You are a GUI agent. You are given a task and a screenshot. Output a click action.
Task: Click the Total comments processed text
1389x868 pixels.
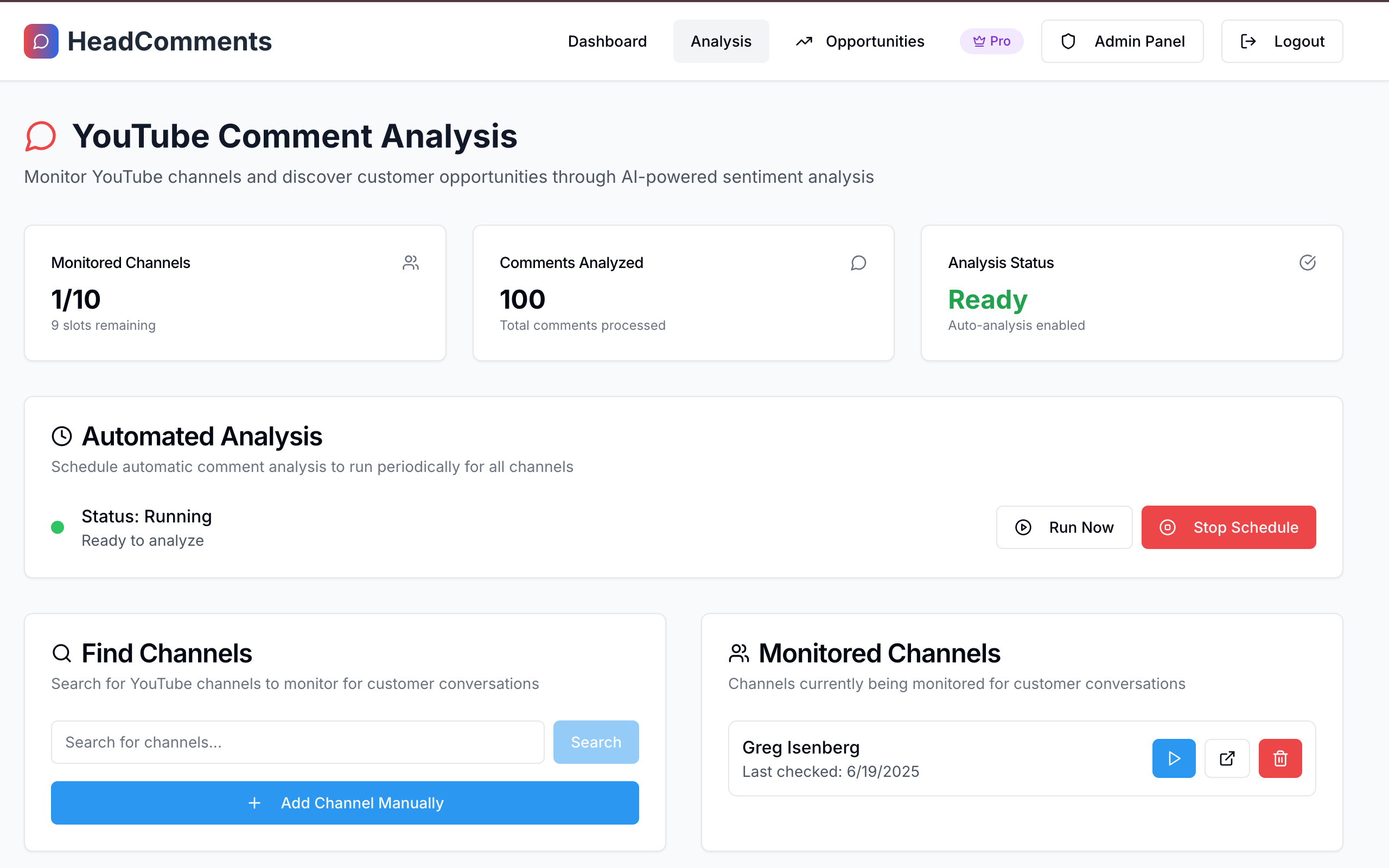pos(583,325)
